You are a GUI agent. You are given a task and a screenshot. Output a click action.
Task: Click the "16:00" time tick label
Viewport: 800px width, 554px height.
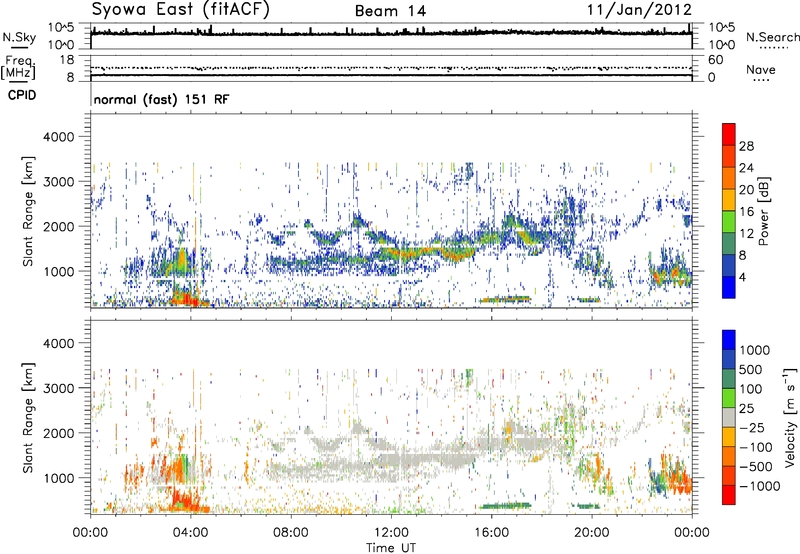tap(491, 533)
